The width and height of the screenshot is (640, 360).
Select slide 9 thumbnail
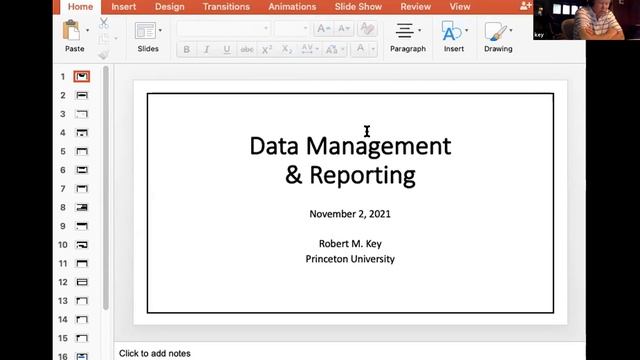coord(82,226)
